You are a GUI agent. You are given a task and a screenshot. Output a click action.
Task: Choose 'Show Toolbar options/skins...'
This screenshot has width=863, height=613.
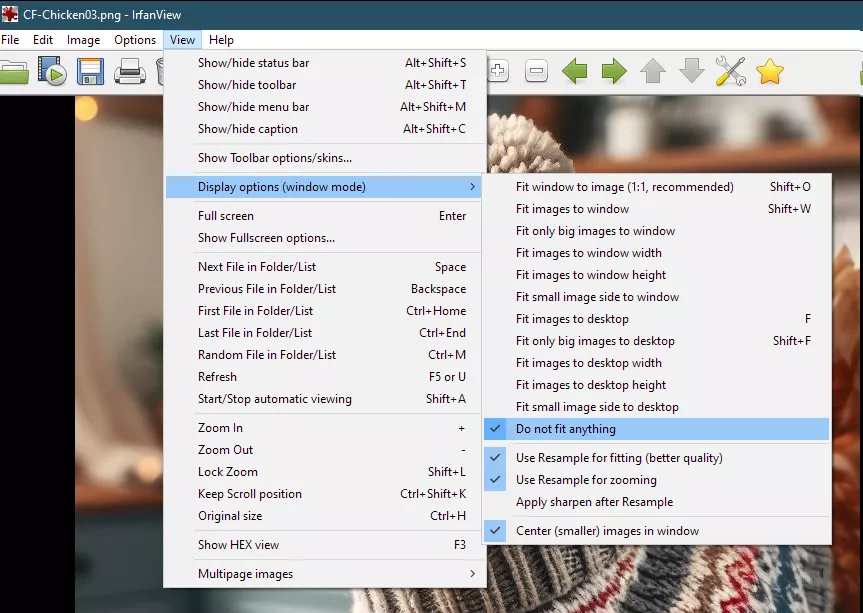(x=274, y=158)
